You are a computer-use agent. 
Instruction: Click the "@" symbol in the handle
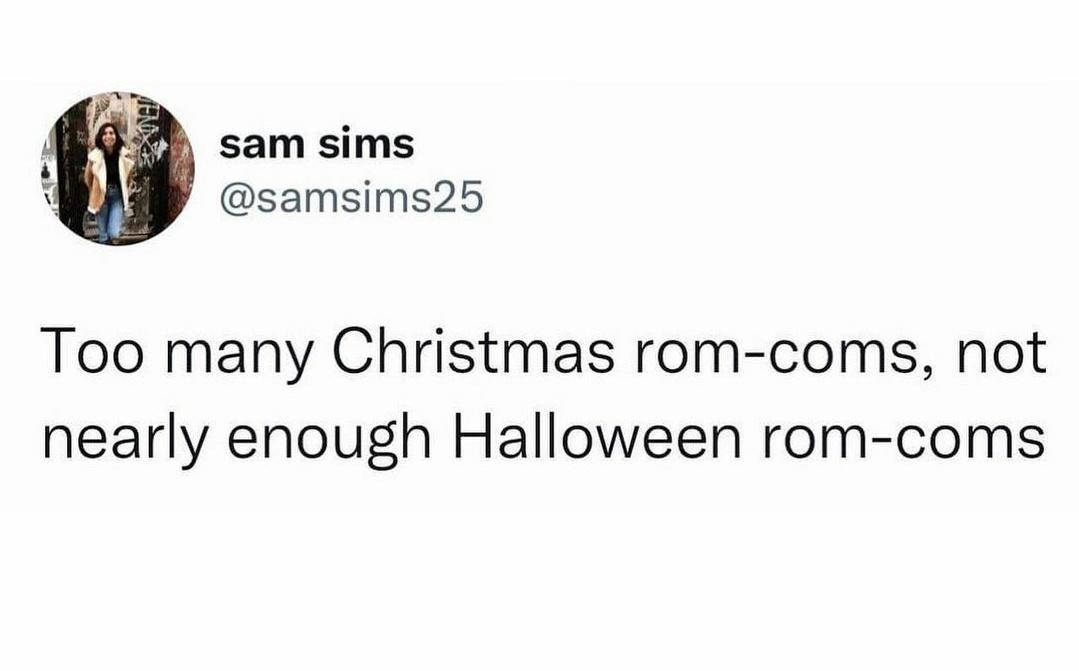pyautogui.click(x=233, y=197)
